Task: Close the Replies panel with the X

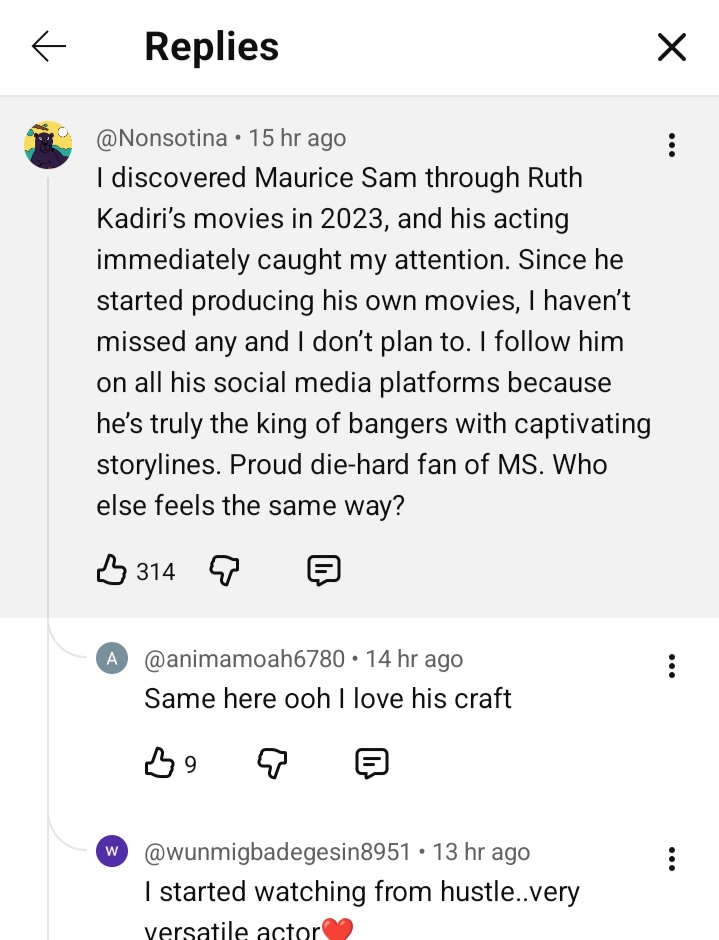Action: (x=671, y=46)
